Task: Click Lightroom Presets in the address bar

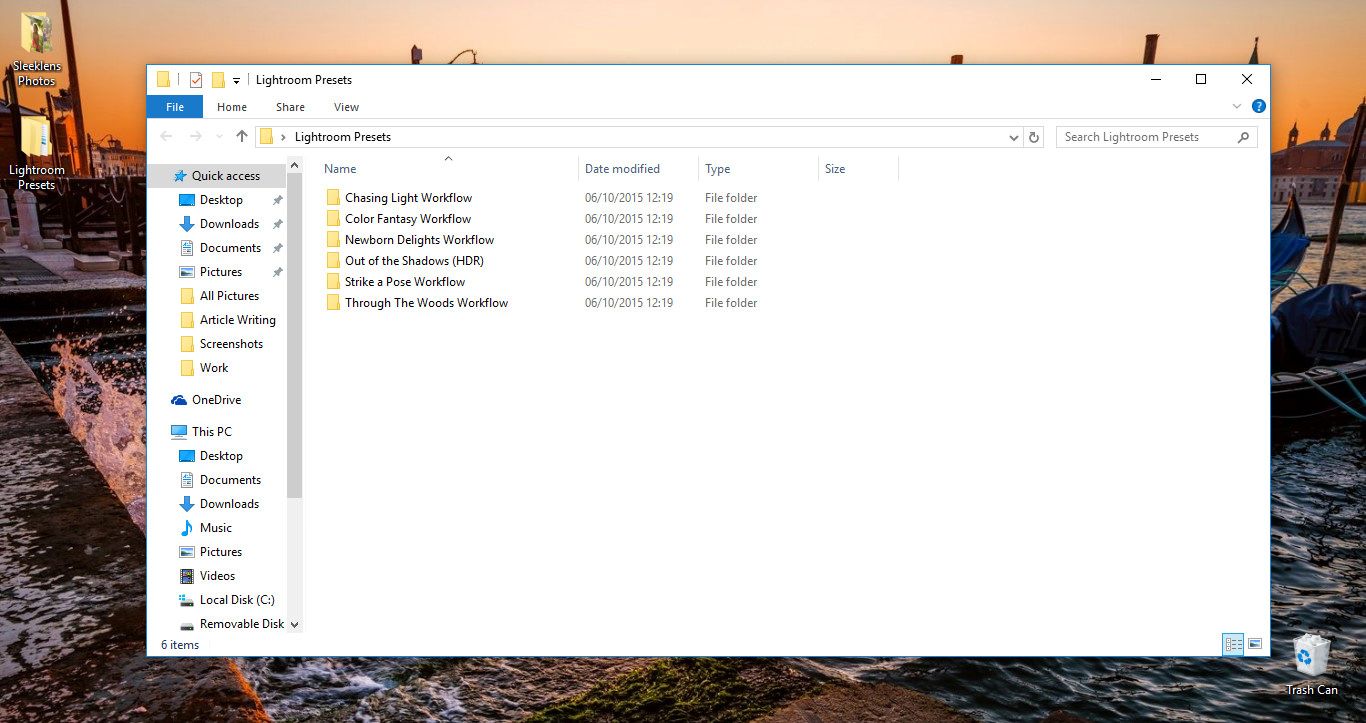Action: (343, 137)
